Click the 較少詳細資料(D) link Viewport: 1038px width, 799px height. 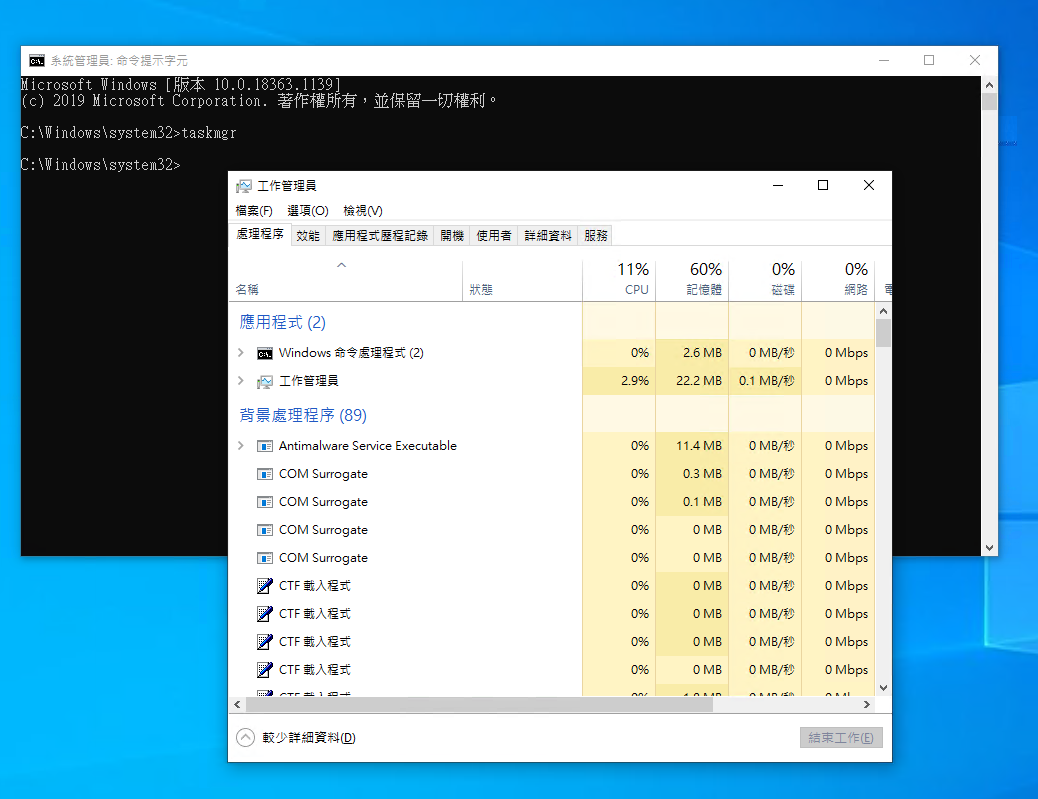[x=309, y=737]
